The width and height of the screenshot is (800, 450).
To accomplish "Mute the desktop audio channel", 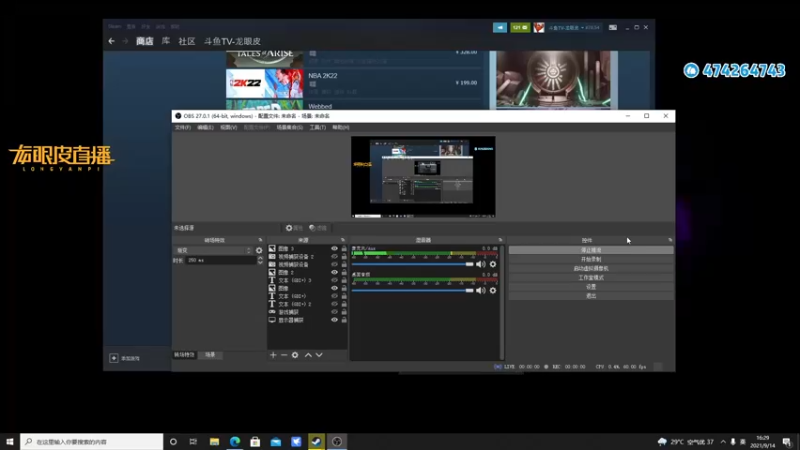I will [x=481, y=290].
